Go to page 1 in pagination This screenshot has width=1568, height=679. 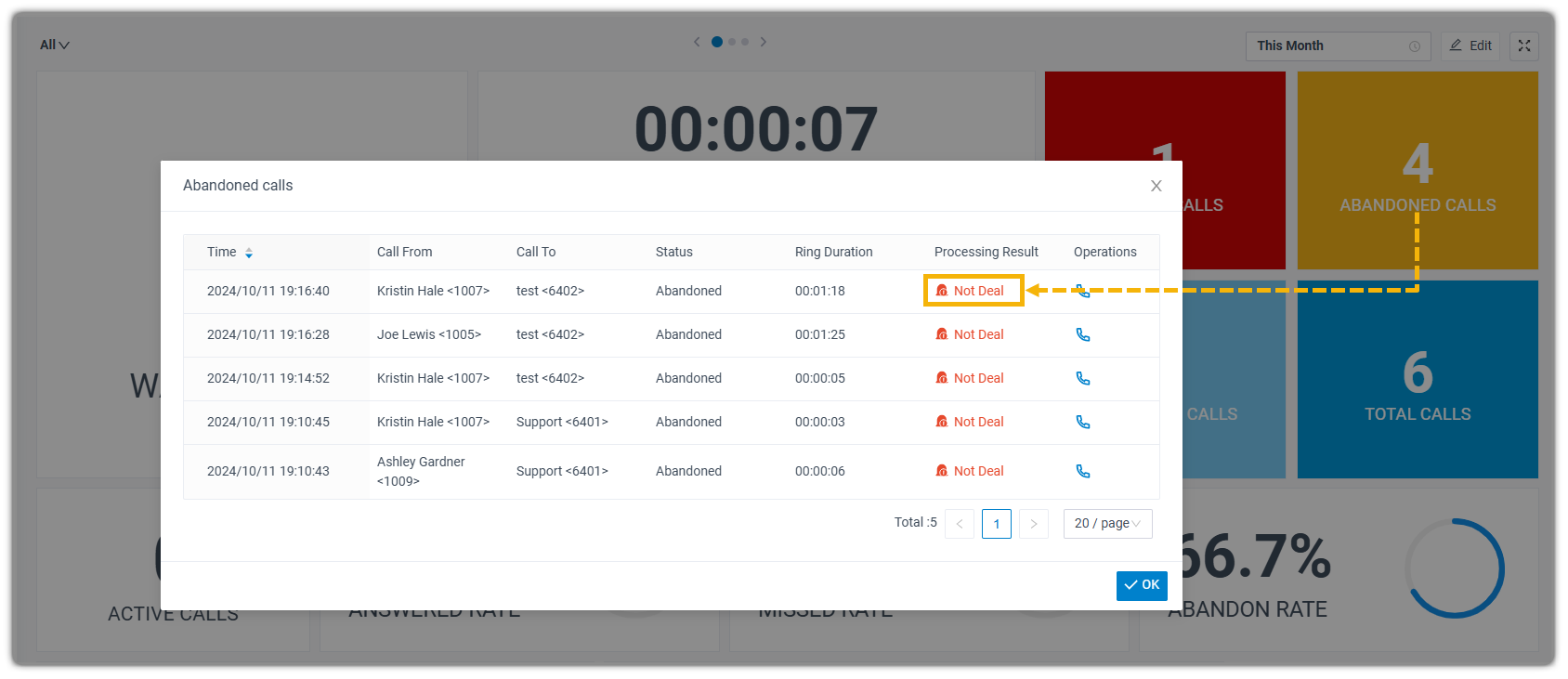pos(996,524)
